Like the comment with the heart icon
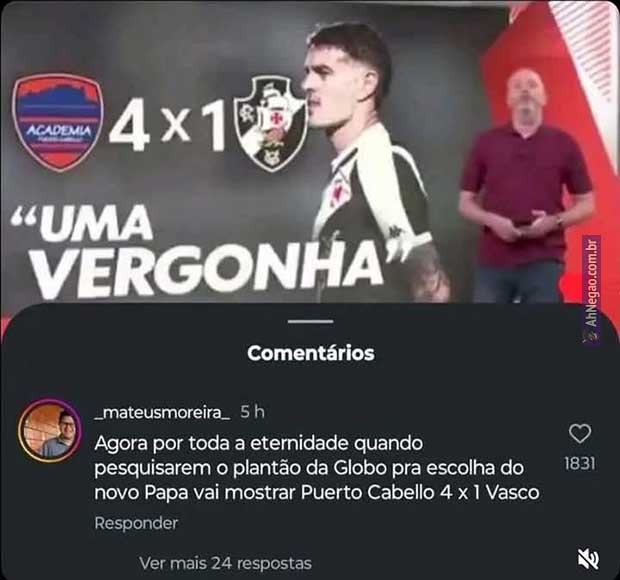 (580, 434)
